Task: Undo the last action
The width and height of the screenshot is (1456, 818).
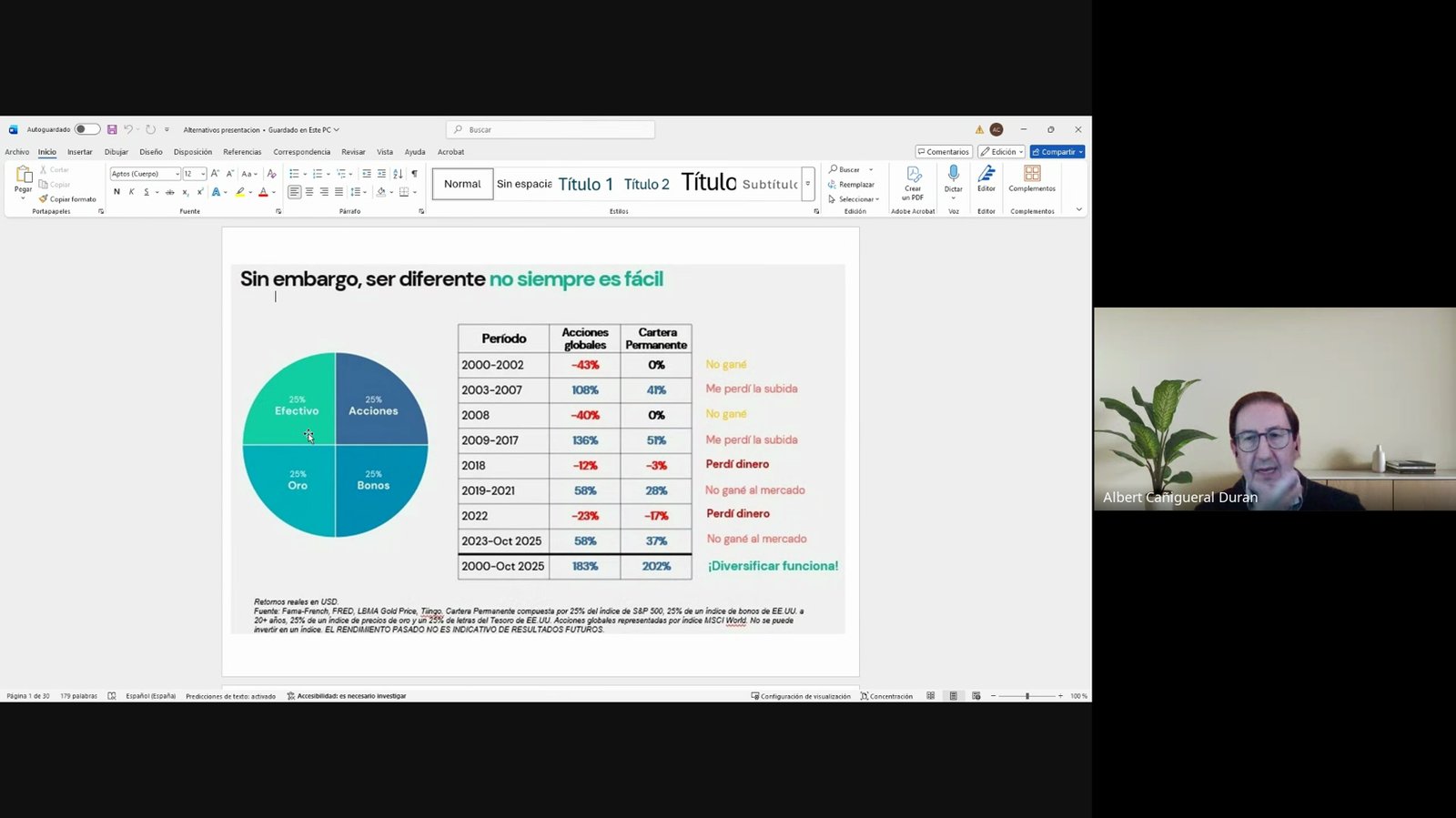Action: pos(128,129)
